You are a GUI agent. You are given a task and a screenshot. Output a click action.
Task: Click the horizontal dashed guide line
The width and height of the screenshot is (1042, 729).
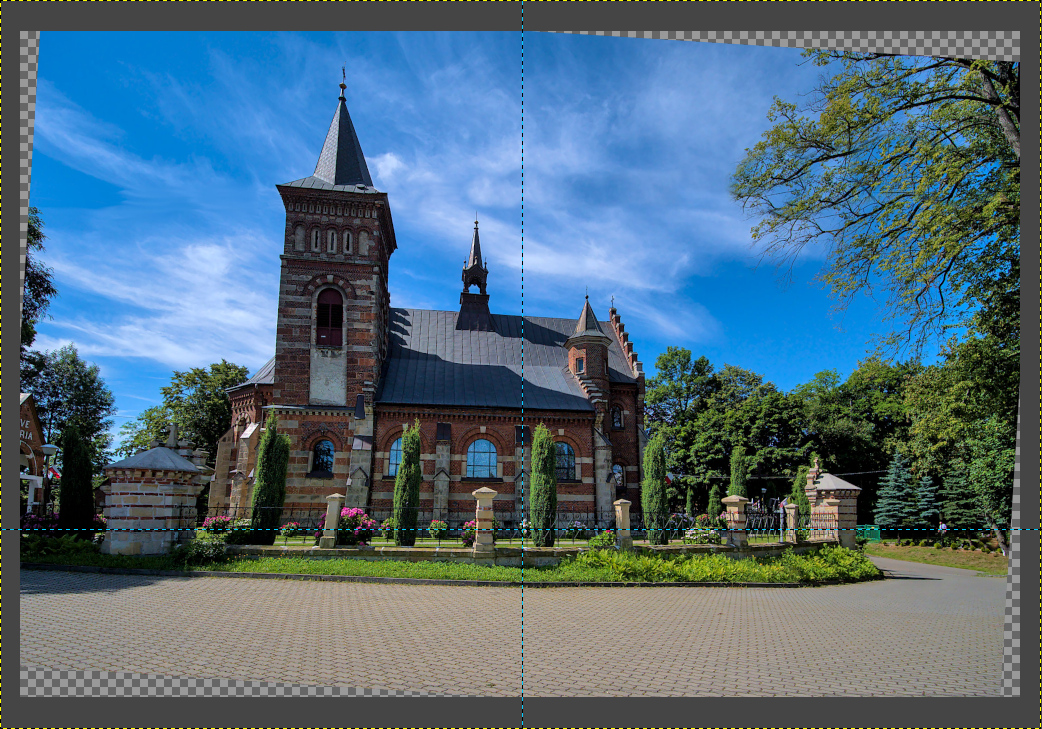pyautogui.click(x=300, y=529)
